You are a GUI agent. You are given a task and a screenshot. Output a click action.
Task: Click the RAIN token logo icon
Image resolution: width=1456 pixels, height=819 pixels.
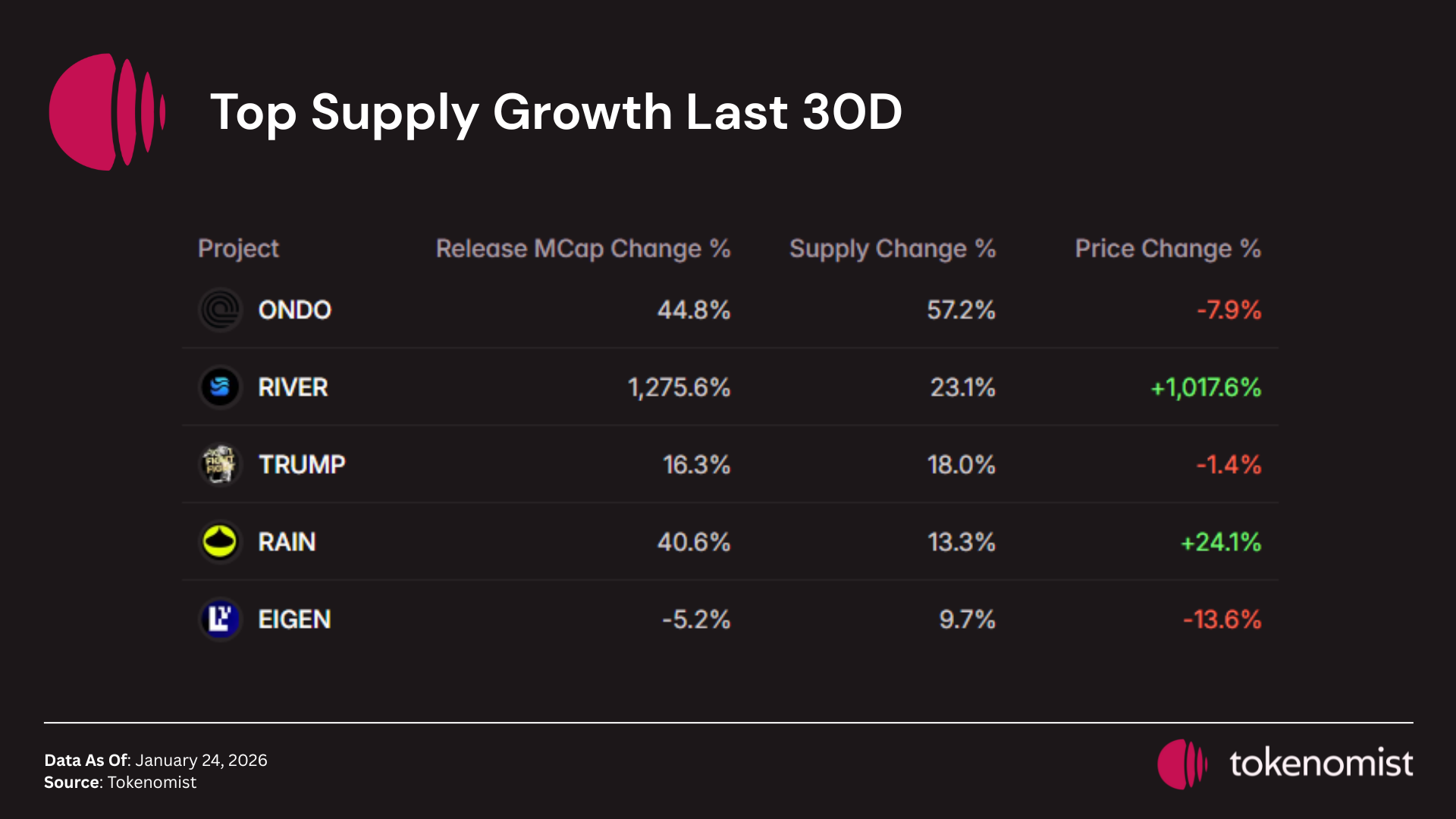pos(220,542)
